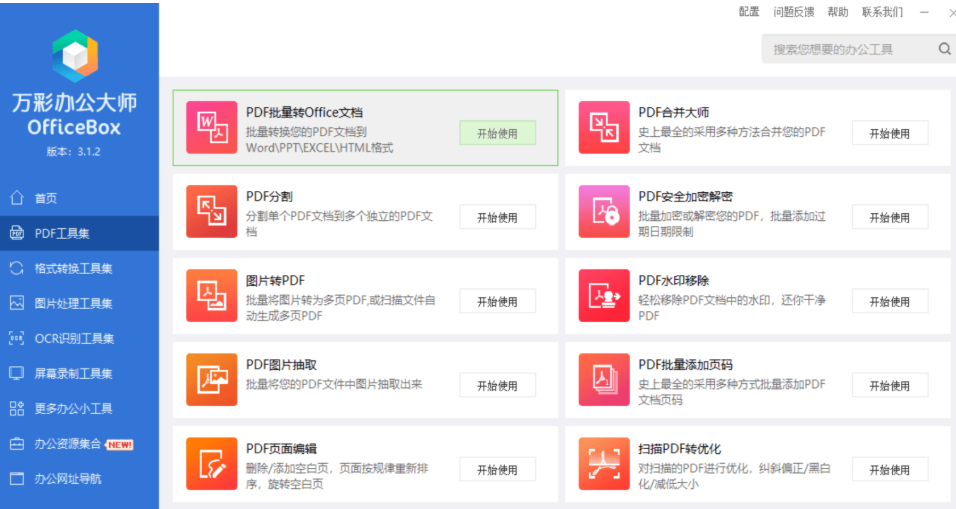
Task: Open the 扫描PDF转优化 icon
Action: (604, 464)
